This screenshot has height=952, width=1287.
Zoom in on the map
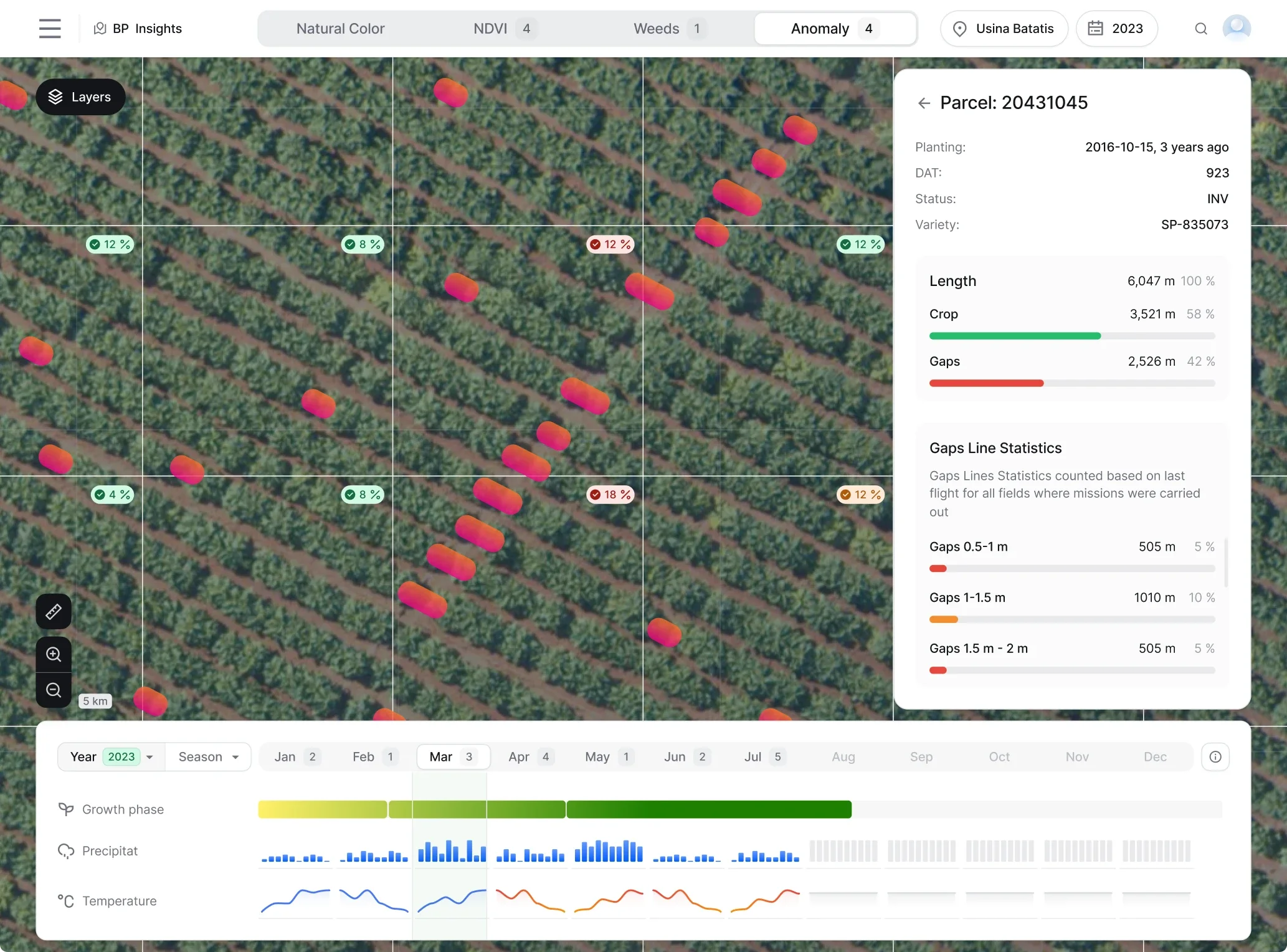(x=54, y=654)
